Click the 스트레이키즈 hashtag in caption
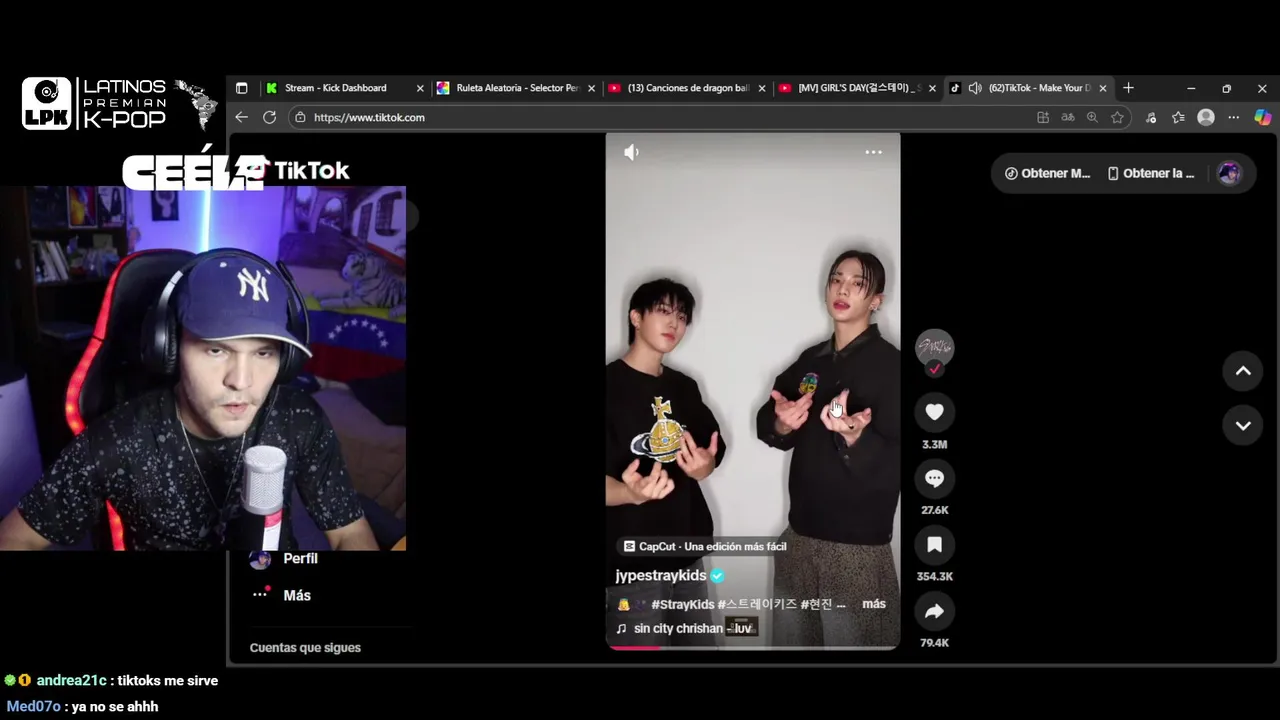 tap(757, 604)
